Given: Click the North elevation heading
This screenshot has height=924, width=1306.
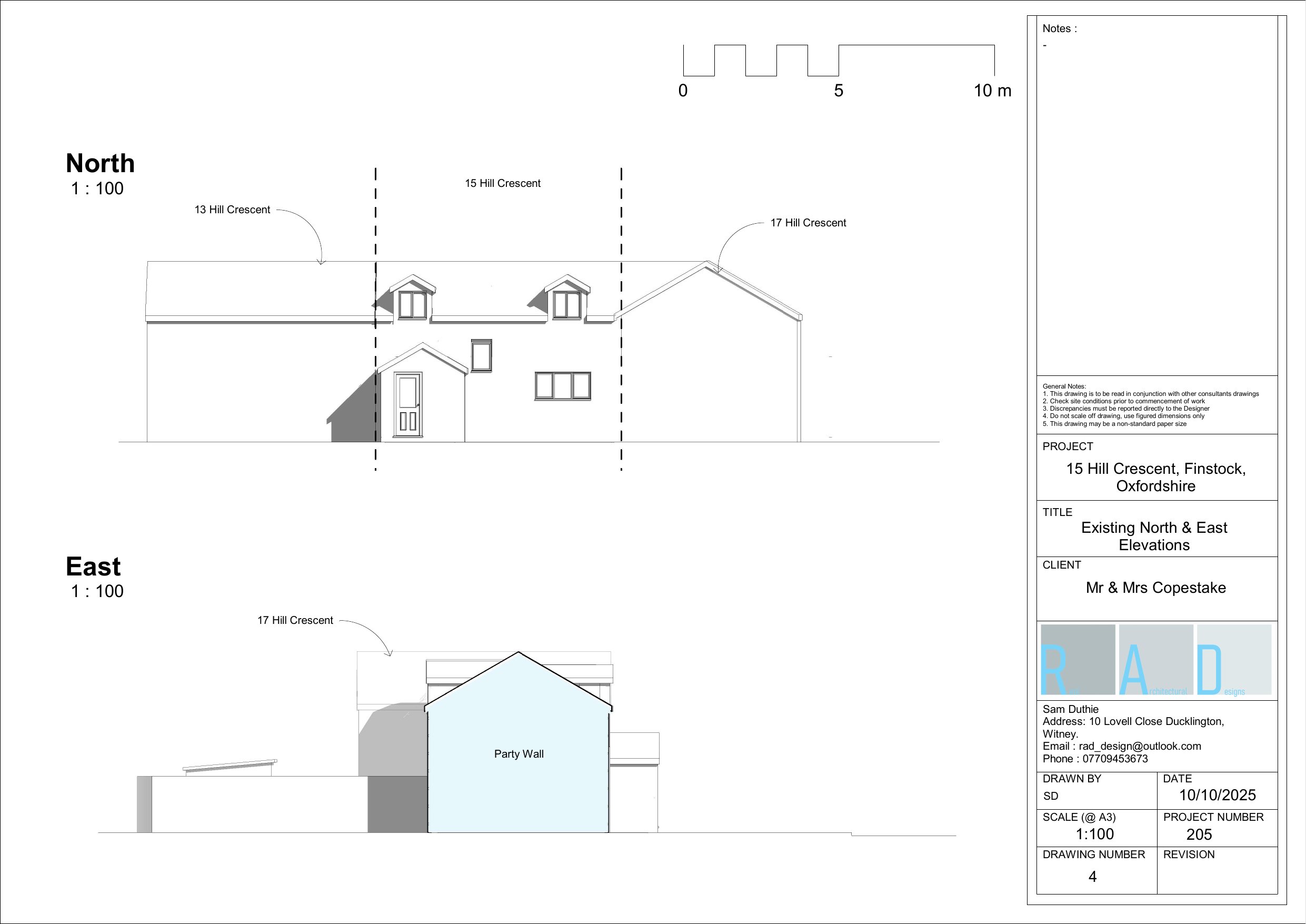Looking at the screenshot, I should click(100, 163).
